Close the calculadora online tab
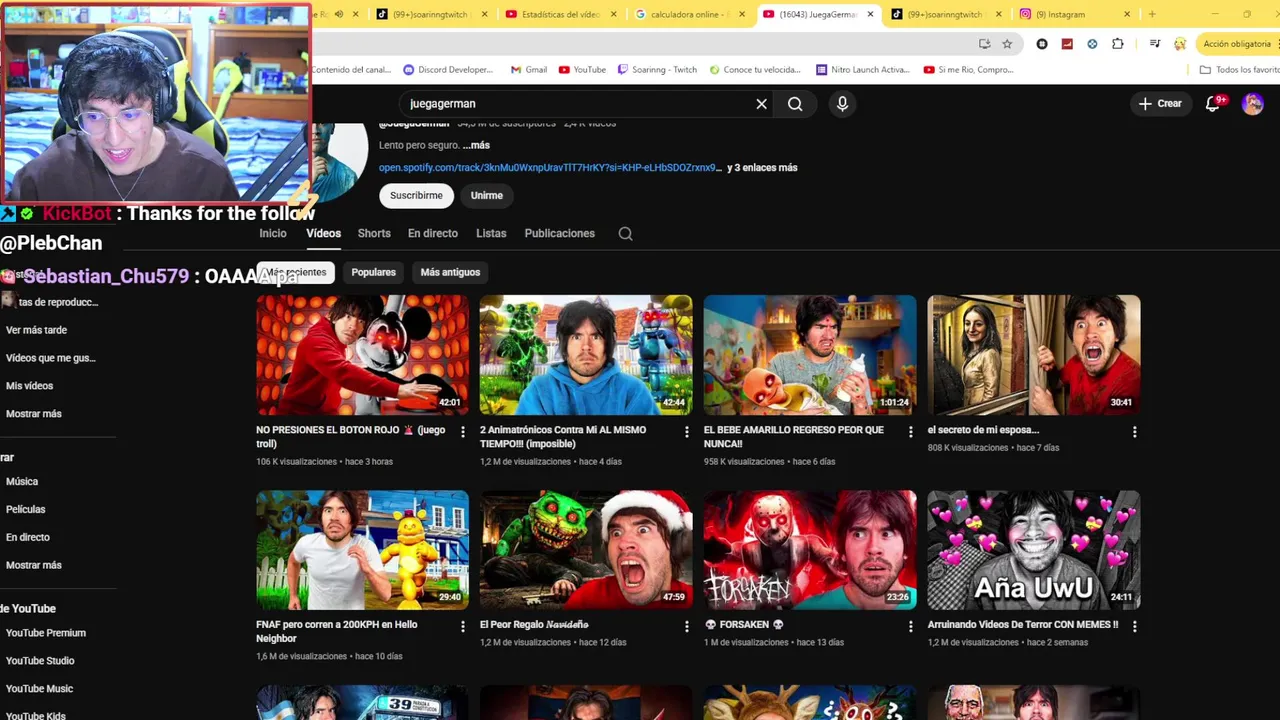Image resolution: width=1280 pixels, height=720 pixels. pos(741,14)
